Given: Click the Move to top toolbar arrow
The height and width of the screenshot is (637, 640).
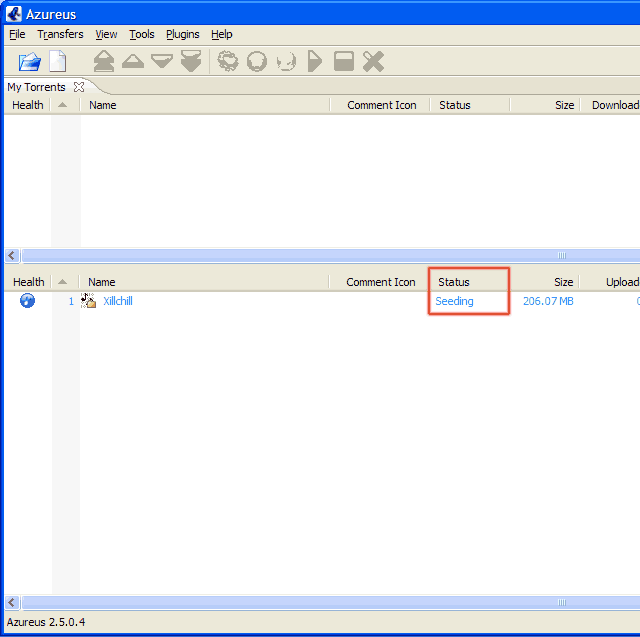Looking at the screenshot, I should pos(103,61).
